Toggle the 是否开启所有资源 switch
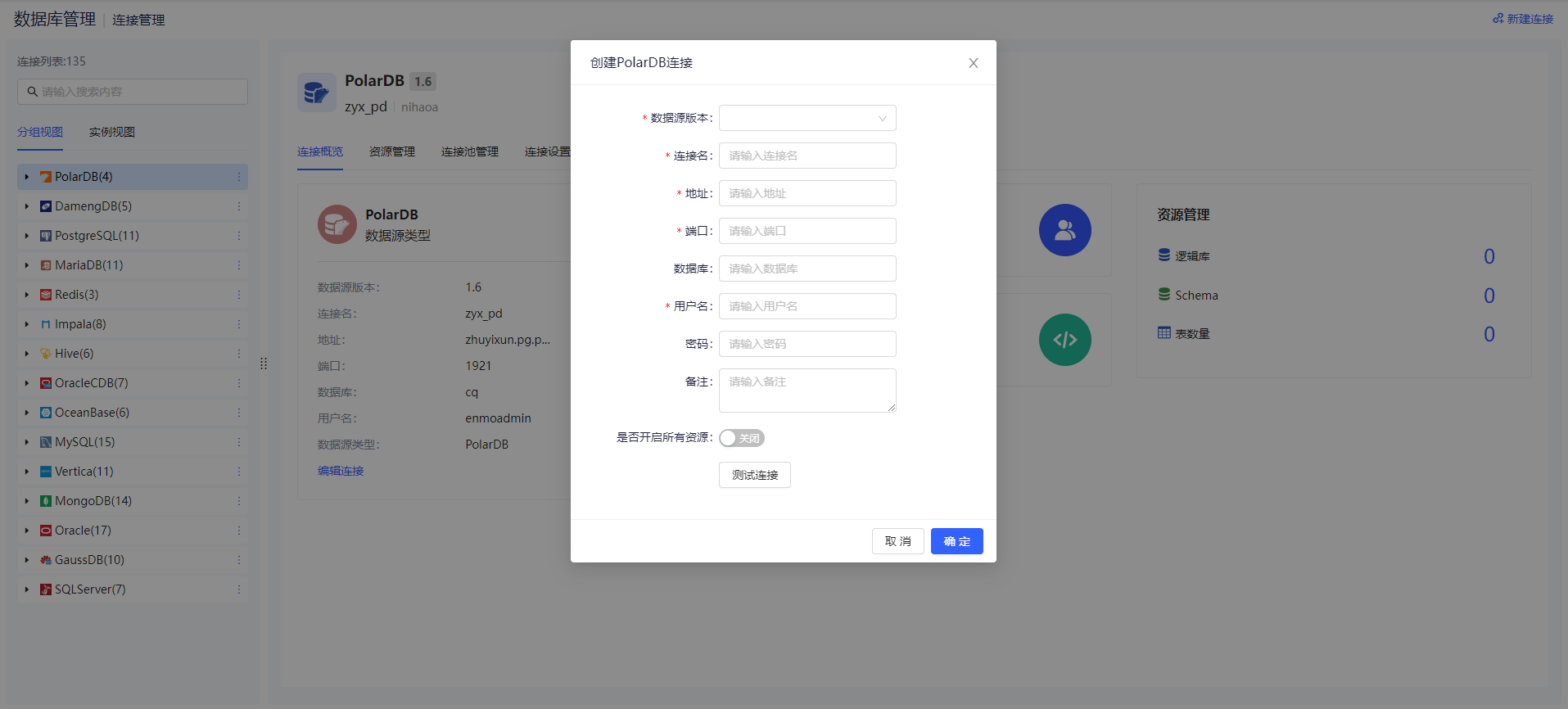 click(742, 438)
